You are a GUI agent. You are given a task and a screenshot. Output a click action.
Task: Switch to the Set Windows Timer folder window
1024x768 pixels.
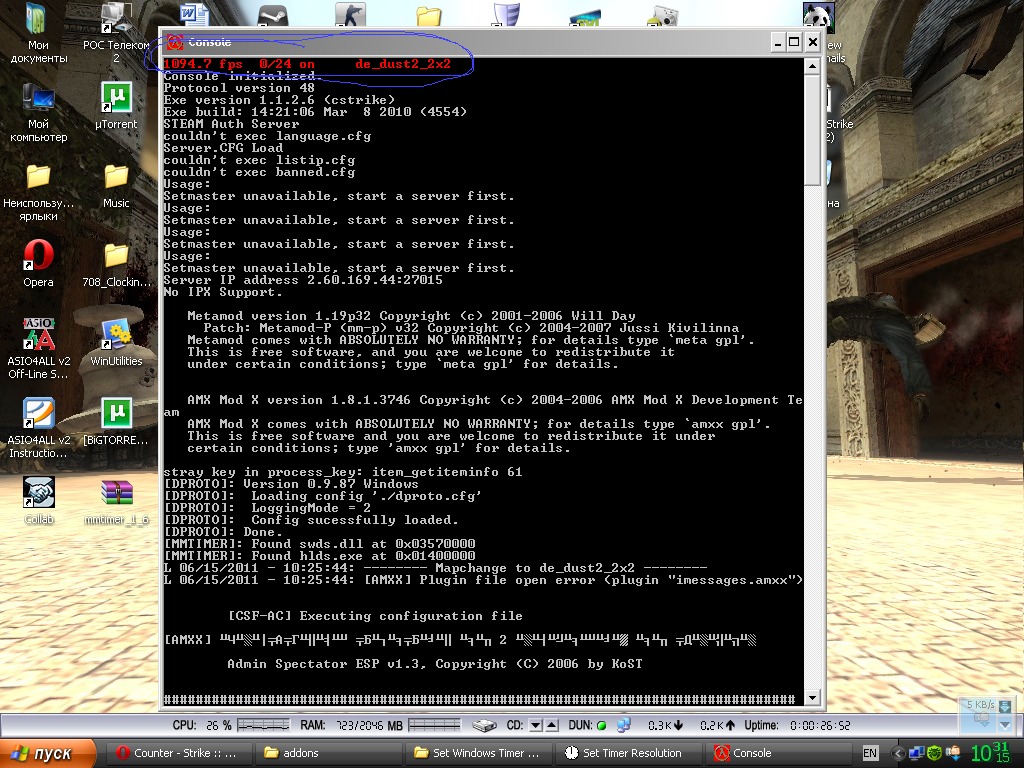(477, 753)
